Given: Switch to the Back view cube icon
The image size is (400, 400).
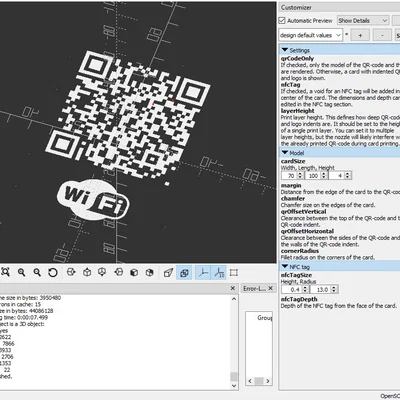Looking at the screenshot, I should 150,272.
